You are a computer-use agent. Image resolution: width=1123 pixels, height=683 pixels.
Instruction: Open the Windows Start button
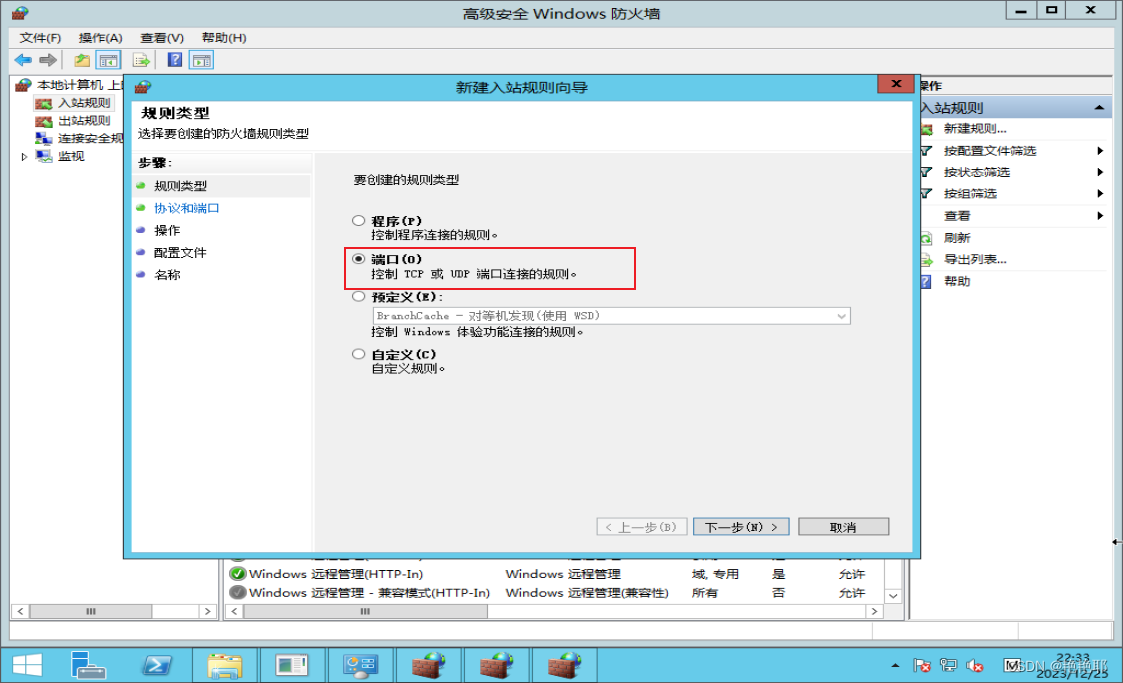point(27,665)
